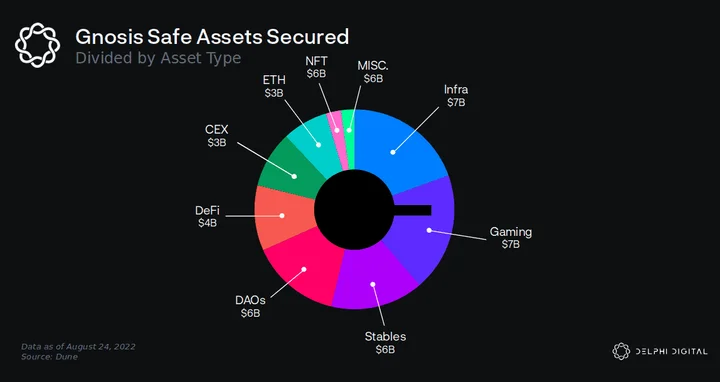Click the Gaming $7B label
This screenshot has width=720, height=382.
511,237
